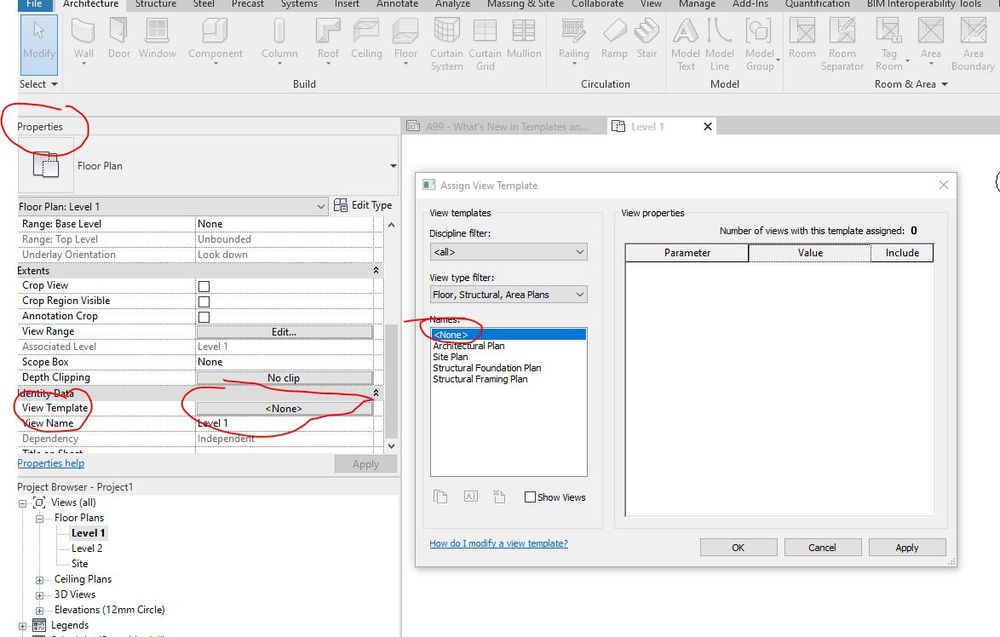Select the Model Text tool

coord(685,42)
